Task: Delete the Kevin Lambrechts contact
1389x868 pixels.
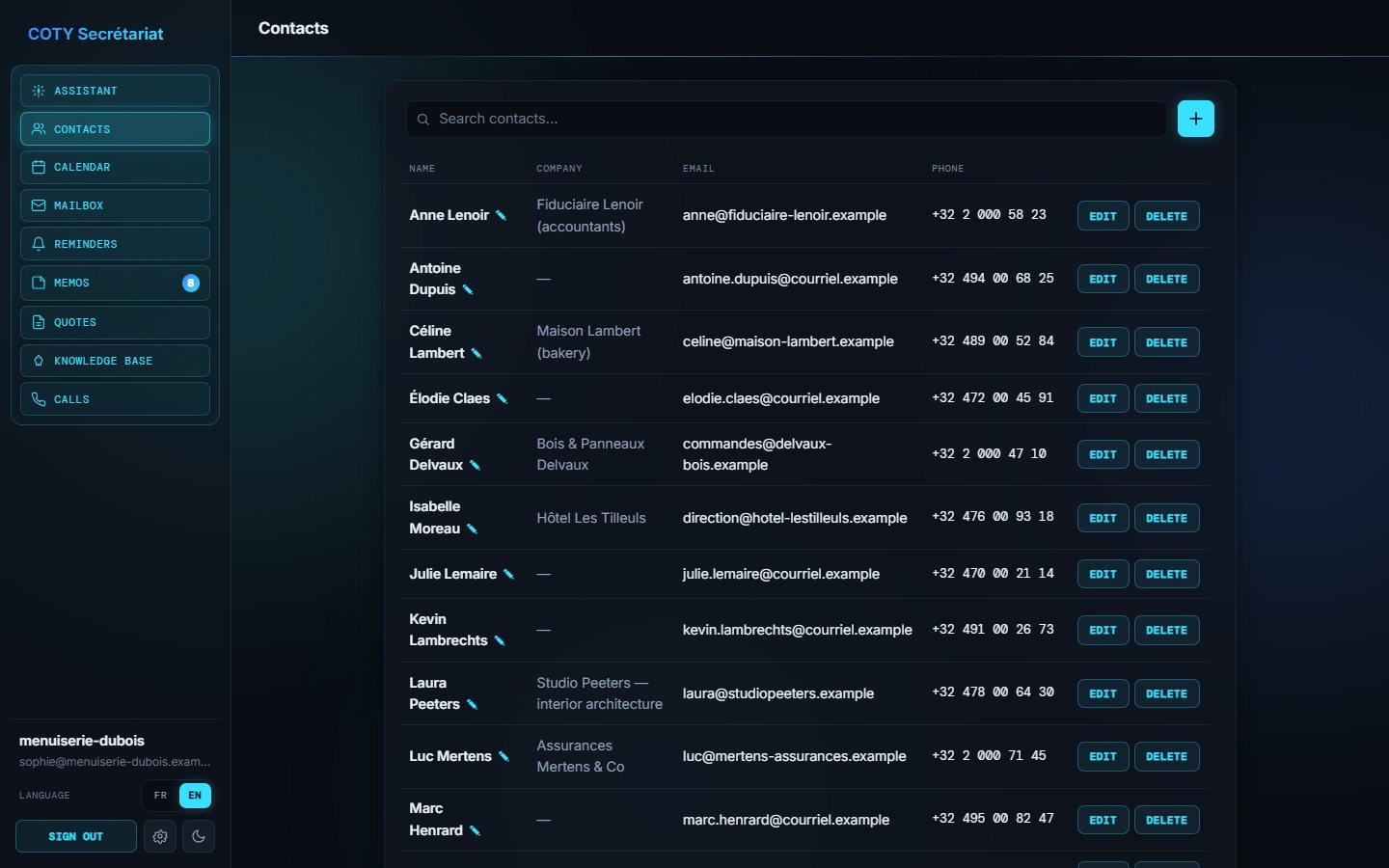Action: (x=1166, y=630)
